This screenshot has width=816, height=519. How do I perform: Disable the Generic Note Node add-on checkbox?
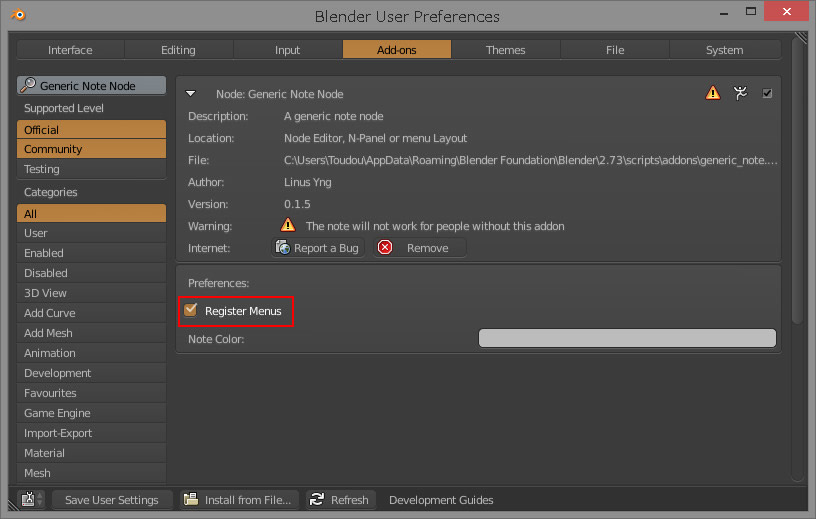(x=767, y=93)
